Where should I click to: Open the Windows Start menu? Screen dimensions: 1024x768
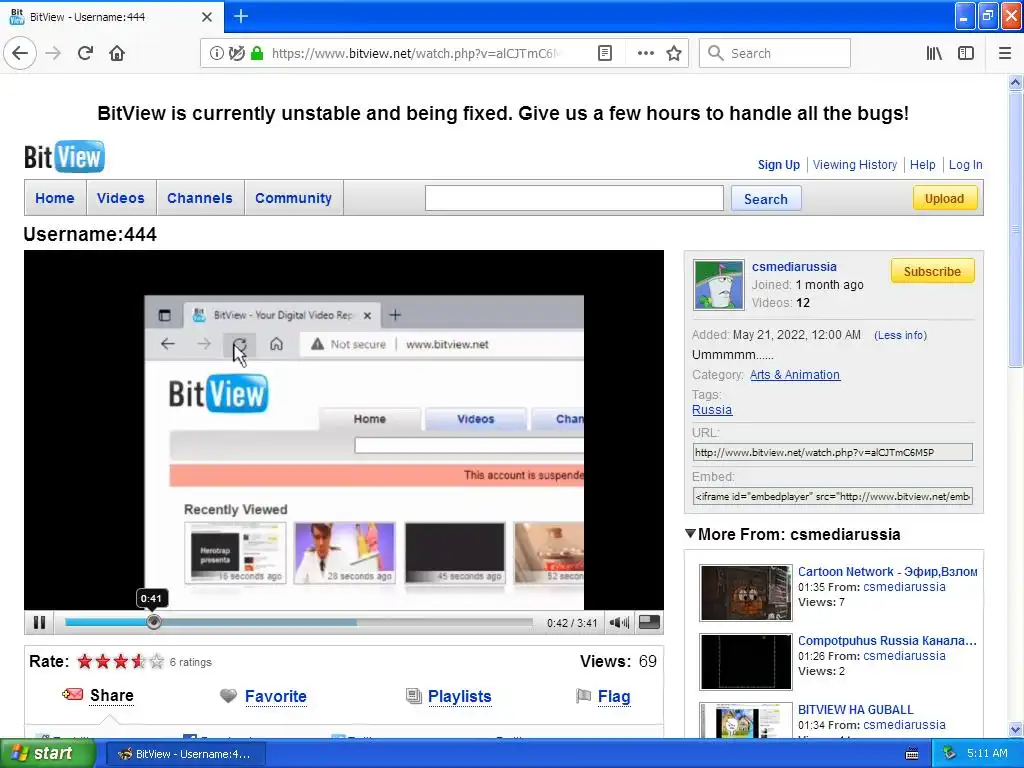pos(48,754)
